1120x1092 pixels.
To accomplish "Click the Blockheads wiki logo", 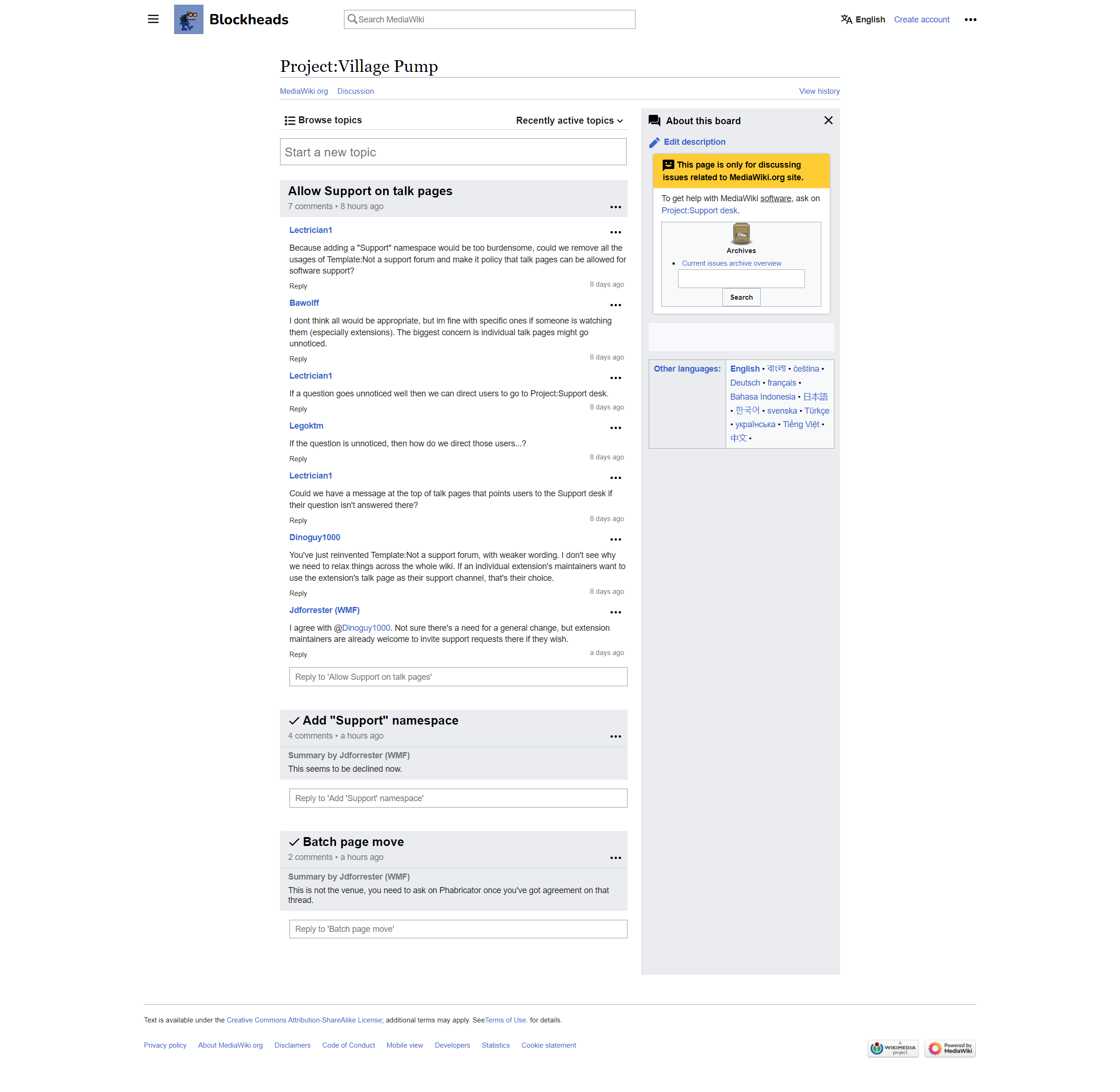I will tap(189, 19).
